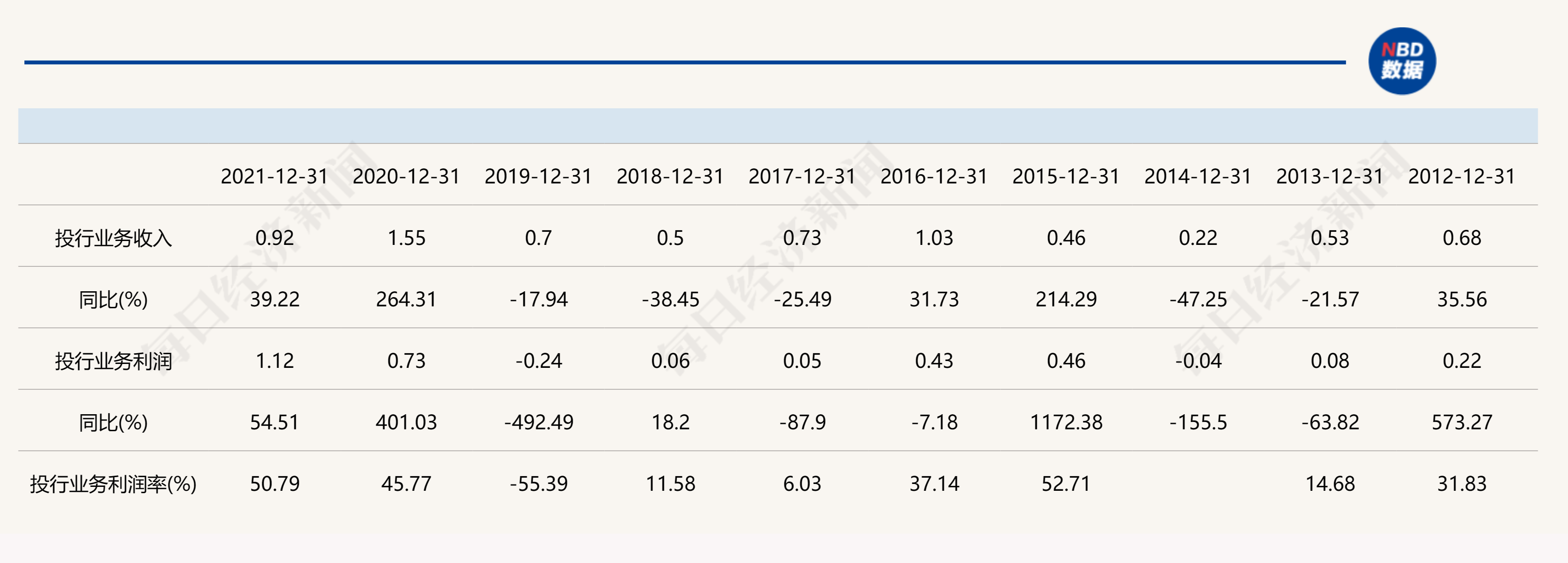Image resolution: width=1568 pixels, height=563 pixels.
Task: Select the 264.31 growth value cell
Action: (x=406, y=300)
